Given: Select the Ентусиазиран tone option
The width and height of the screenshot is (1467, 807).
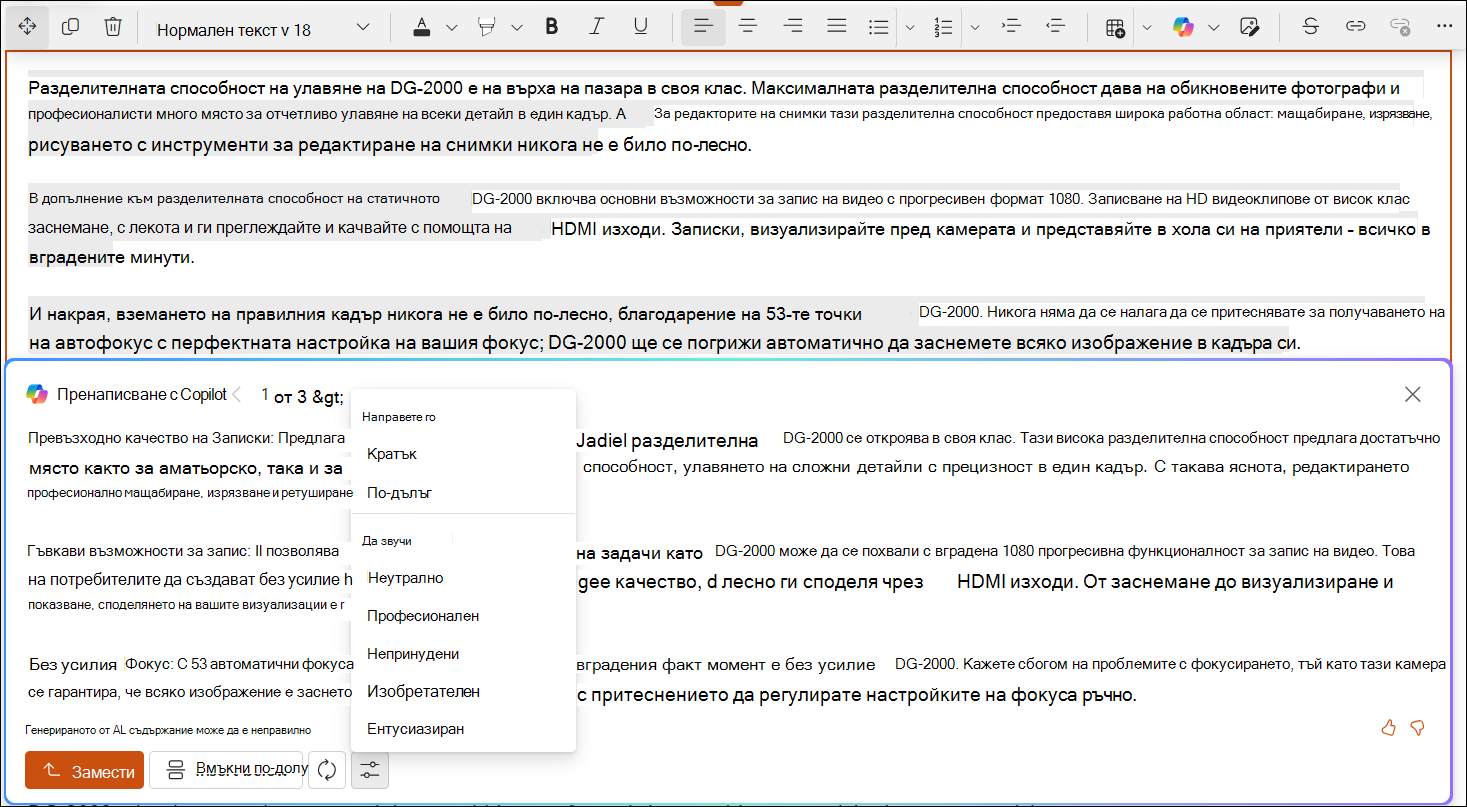Looking at the screenshot, I should coord(464,729).
